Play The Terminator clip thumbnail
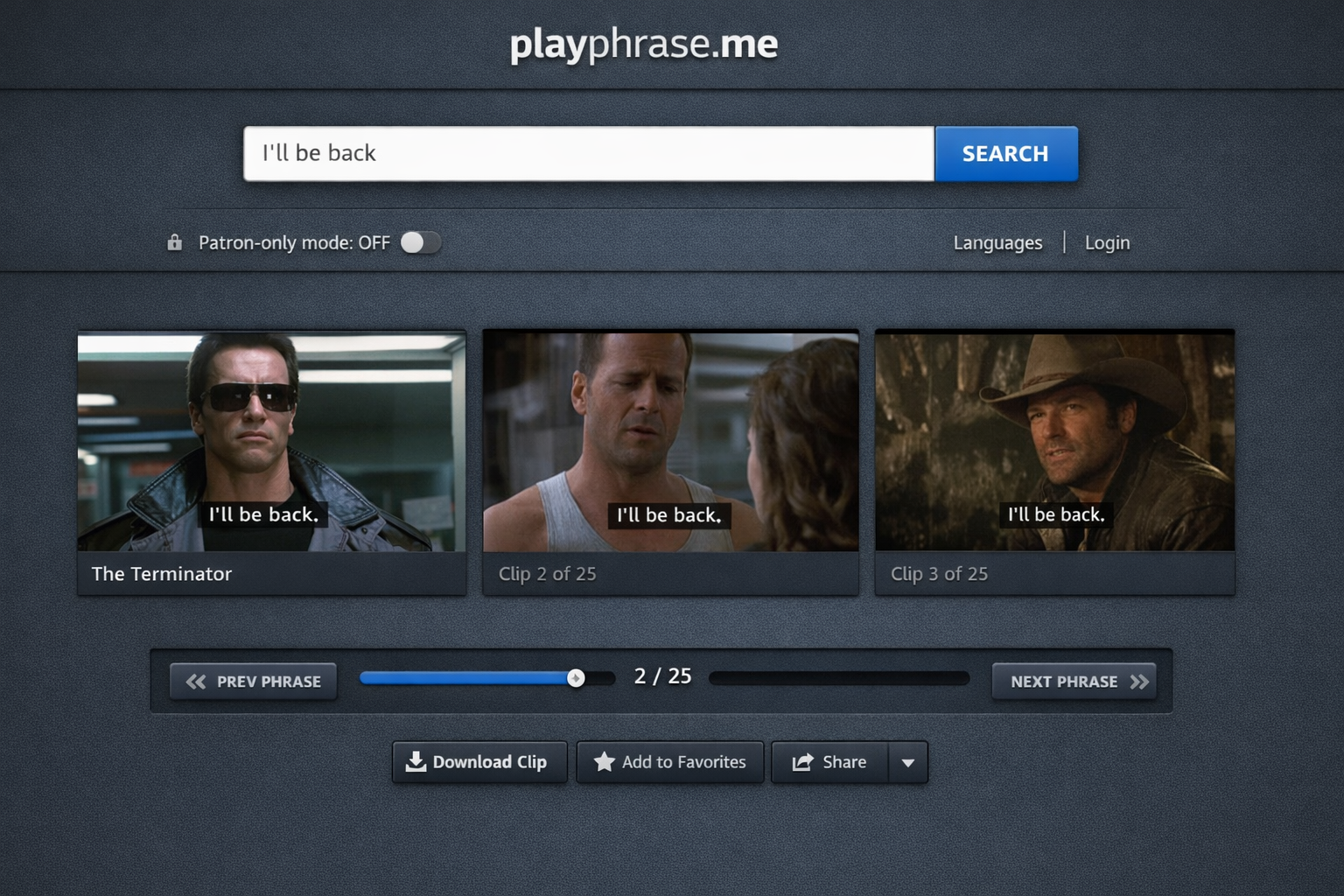 pyautogui.click(x=271, y=442)
